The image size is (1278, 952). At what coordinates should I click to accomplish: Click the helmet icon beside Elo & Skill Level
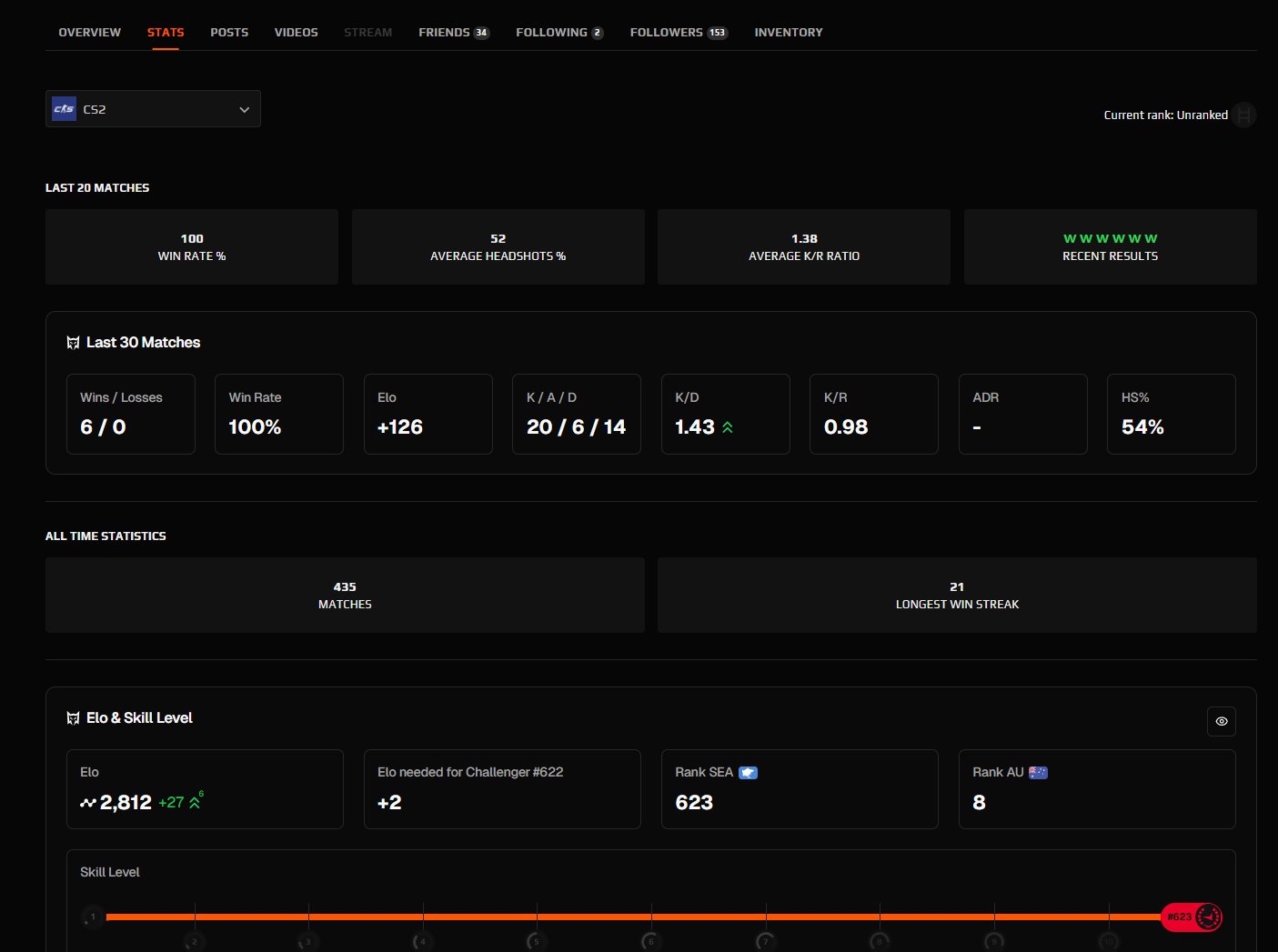(x=73, y=717)
